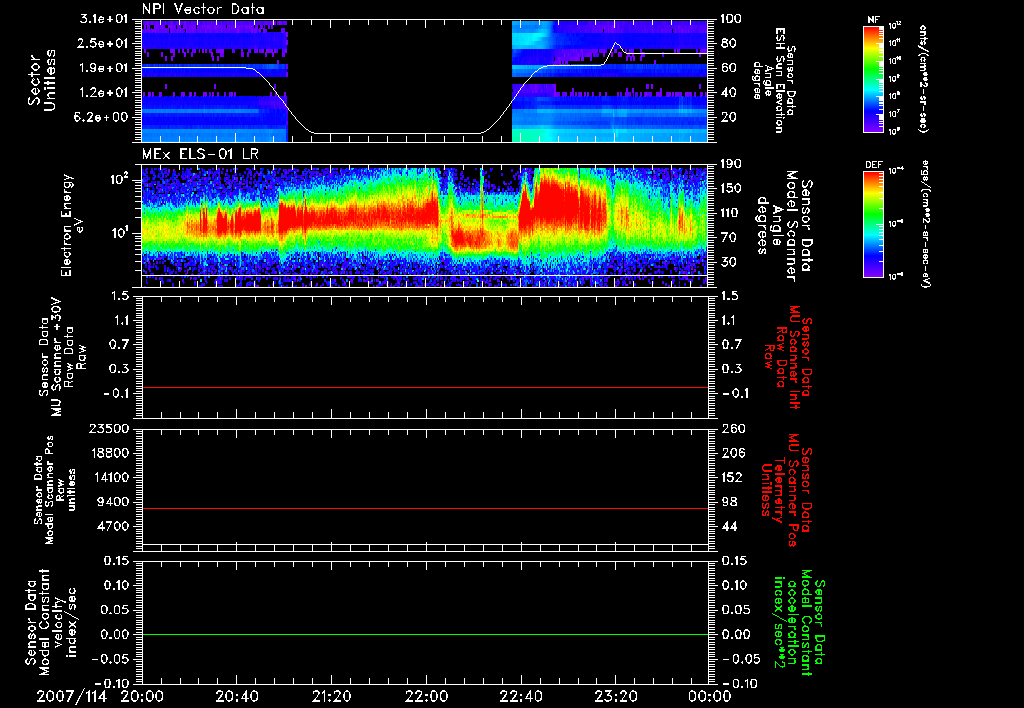Select green 'Model Constant acceleration' axis label
Screen dimensions: 1024x708
pyautogui.click(x=798, y=624)
